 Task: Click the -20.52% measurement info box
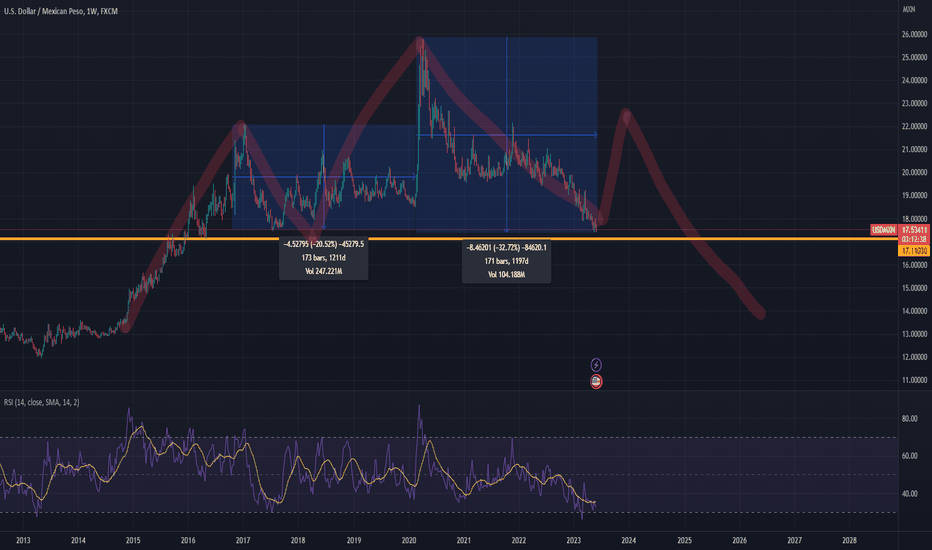point(324,257)
